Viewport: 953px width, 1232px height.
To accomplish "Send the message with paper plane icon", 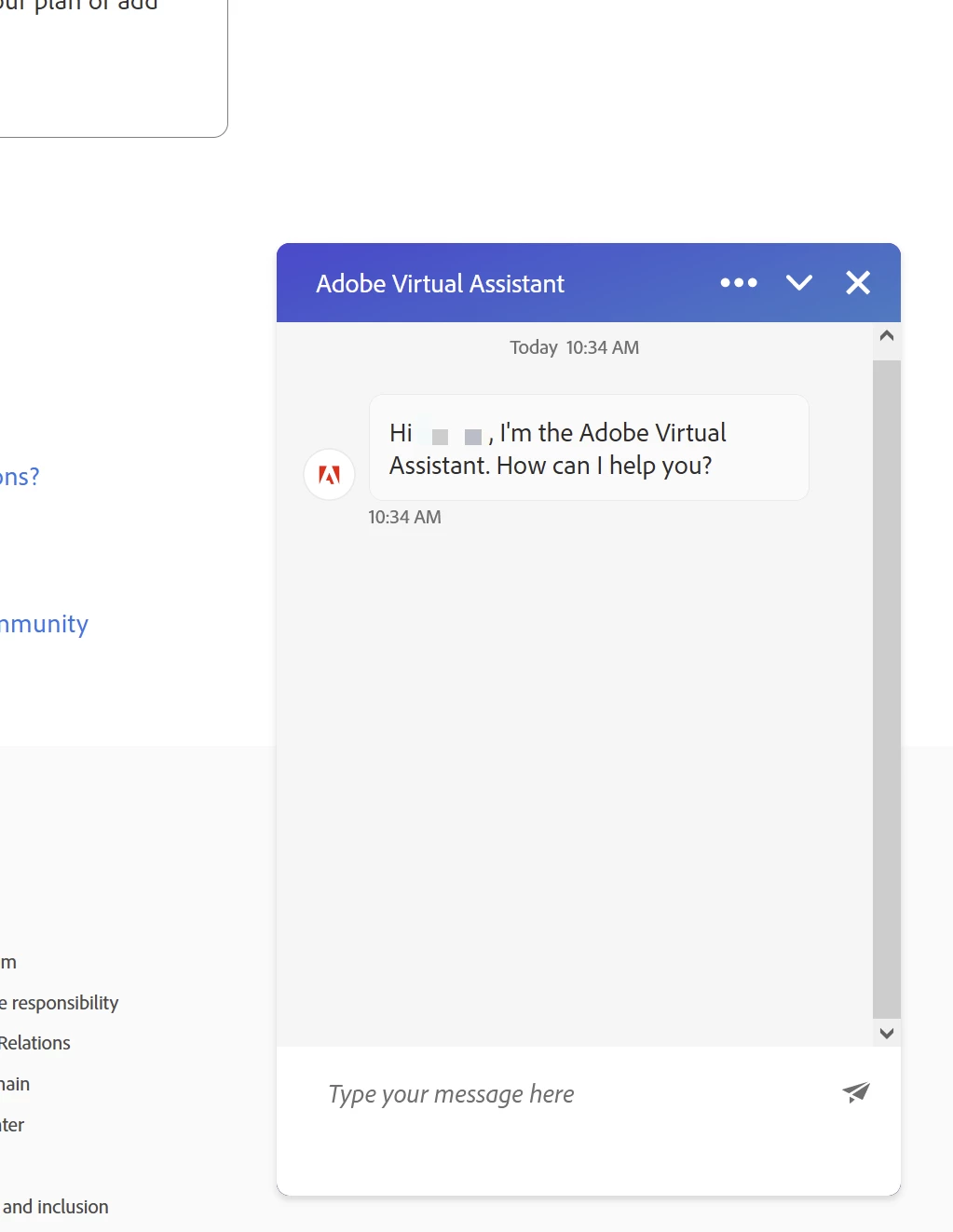I will pyautogui.click(x=856, y=1092).
